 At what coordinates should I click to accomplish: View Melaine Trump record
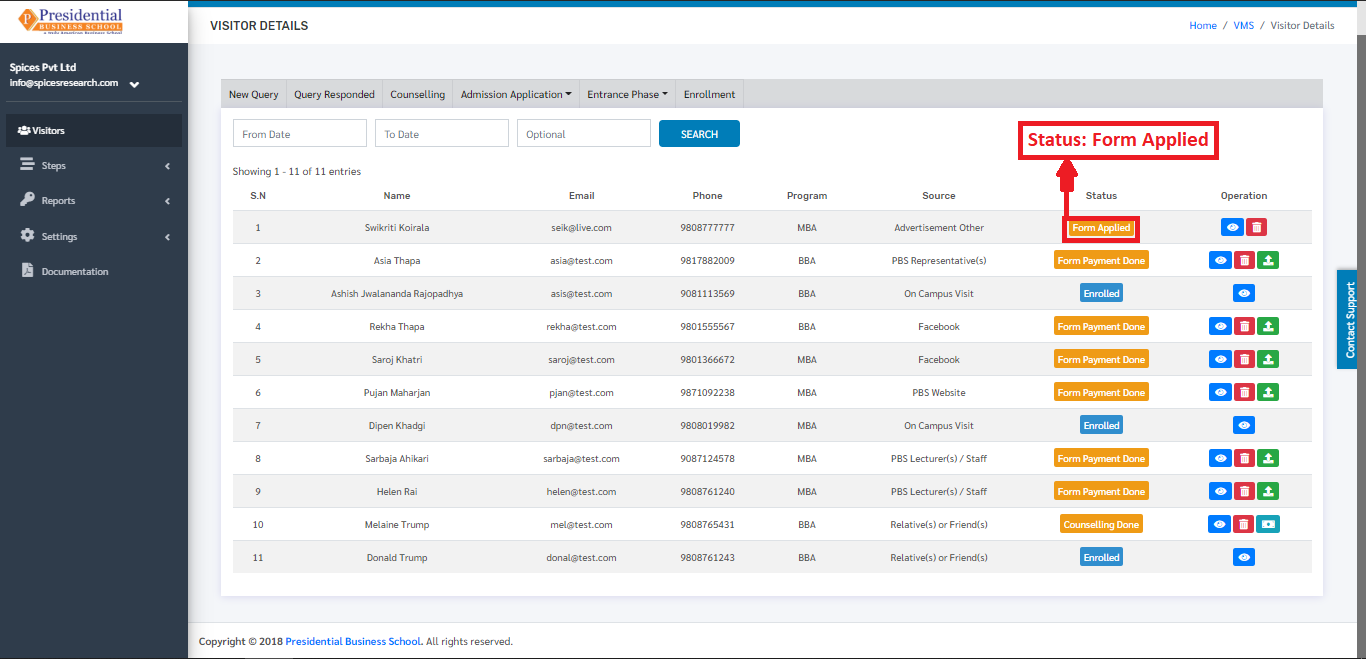point(1219,524)
